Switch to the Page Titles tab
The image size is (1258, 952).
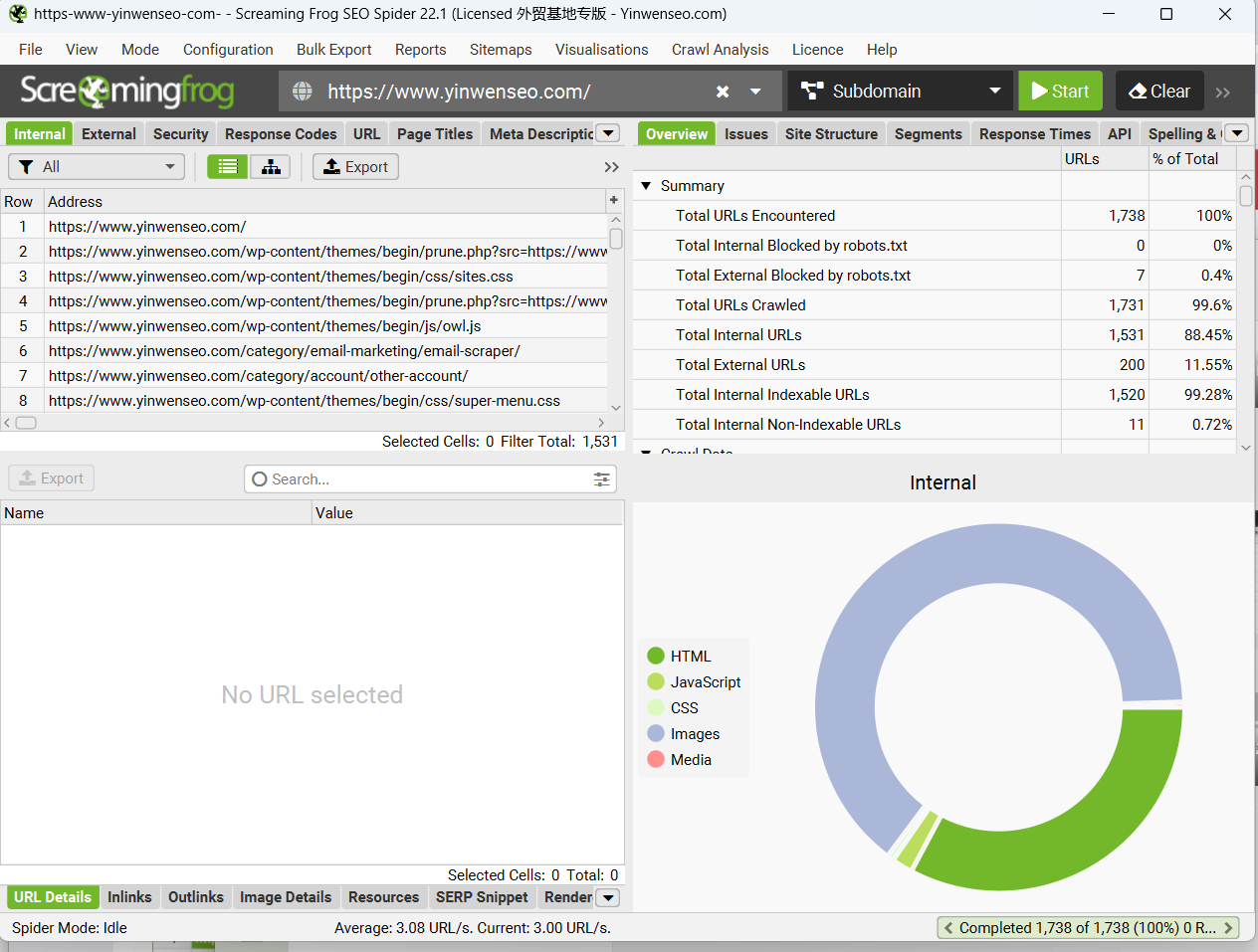435,134
